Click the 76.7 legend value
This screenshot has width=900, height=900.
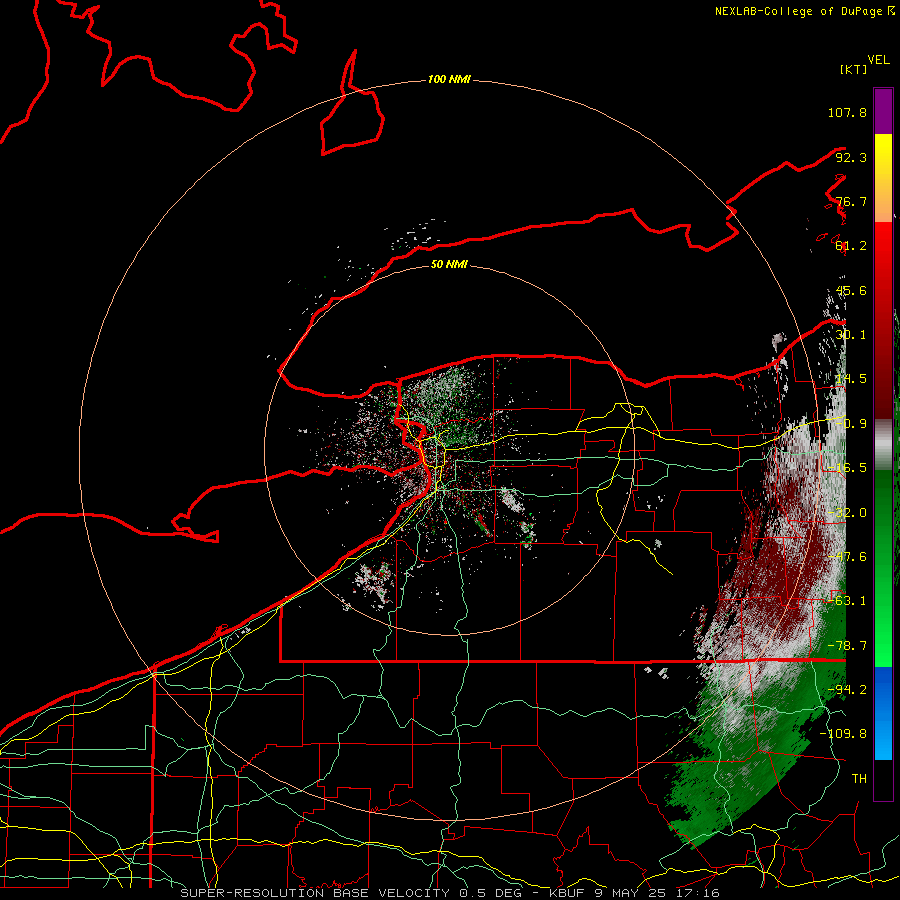point(851,201)
